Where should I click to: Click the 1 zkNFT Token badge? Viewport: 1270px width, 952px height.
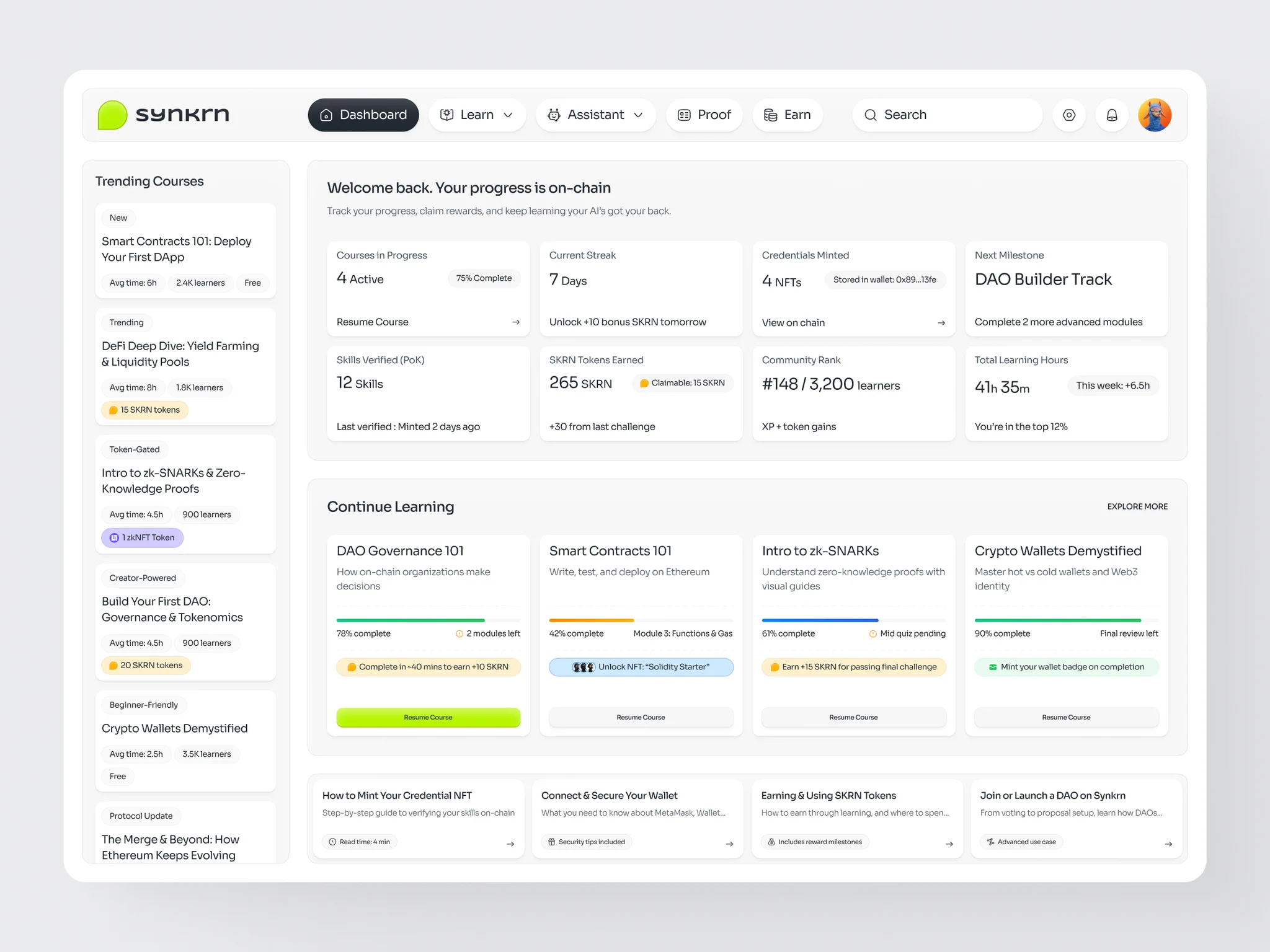[143, 537]
